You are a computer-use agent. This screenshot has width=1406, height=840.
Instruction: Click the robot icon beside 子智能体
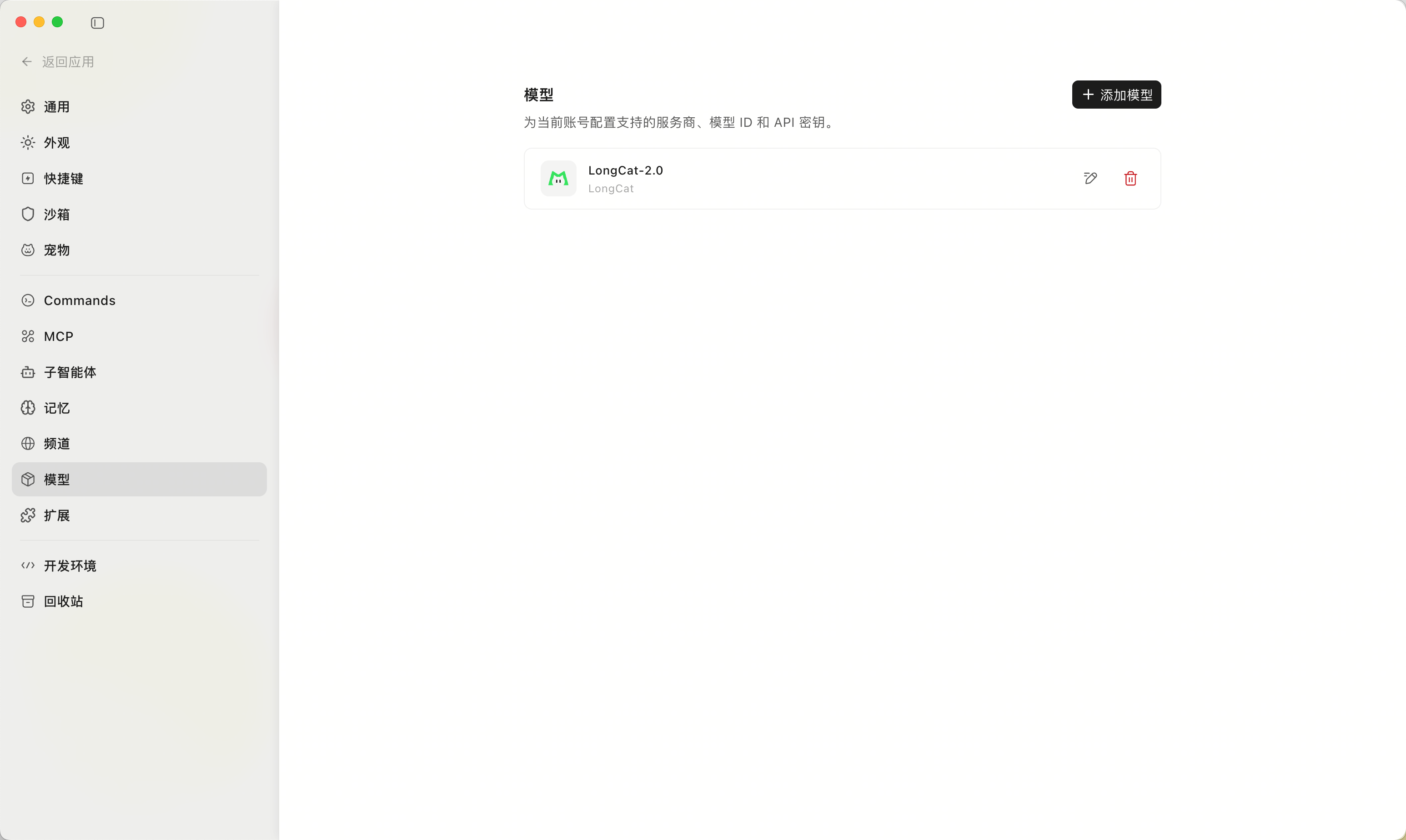(x=28, y=372)
